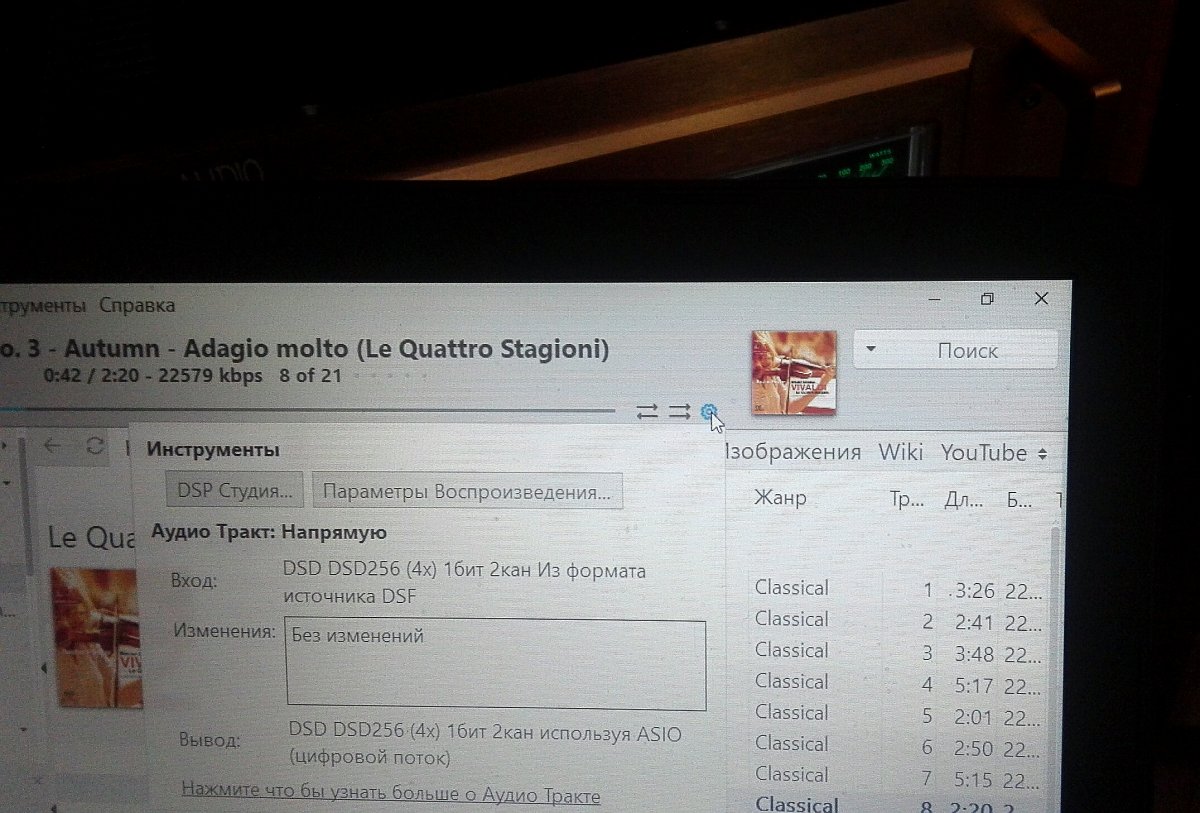Click inside the Изменения text box
Screen dimensions: 1200x813
(x=496, y=664)
